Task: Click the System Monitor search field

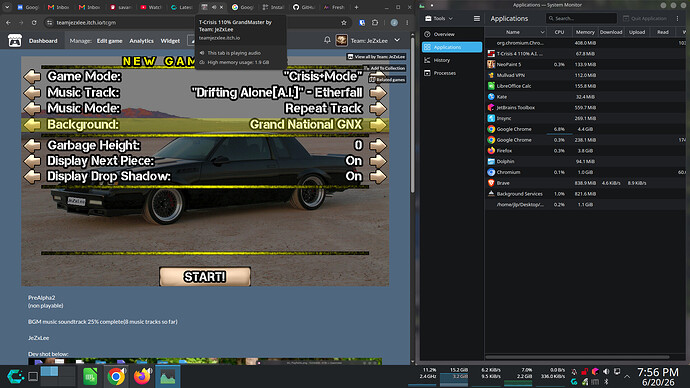Action: point(581,18)
